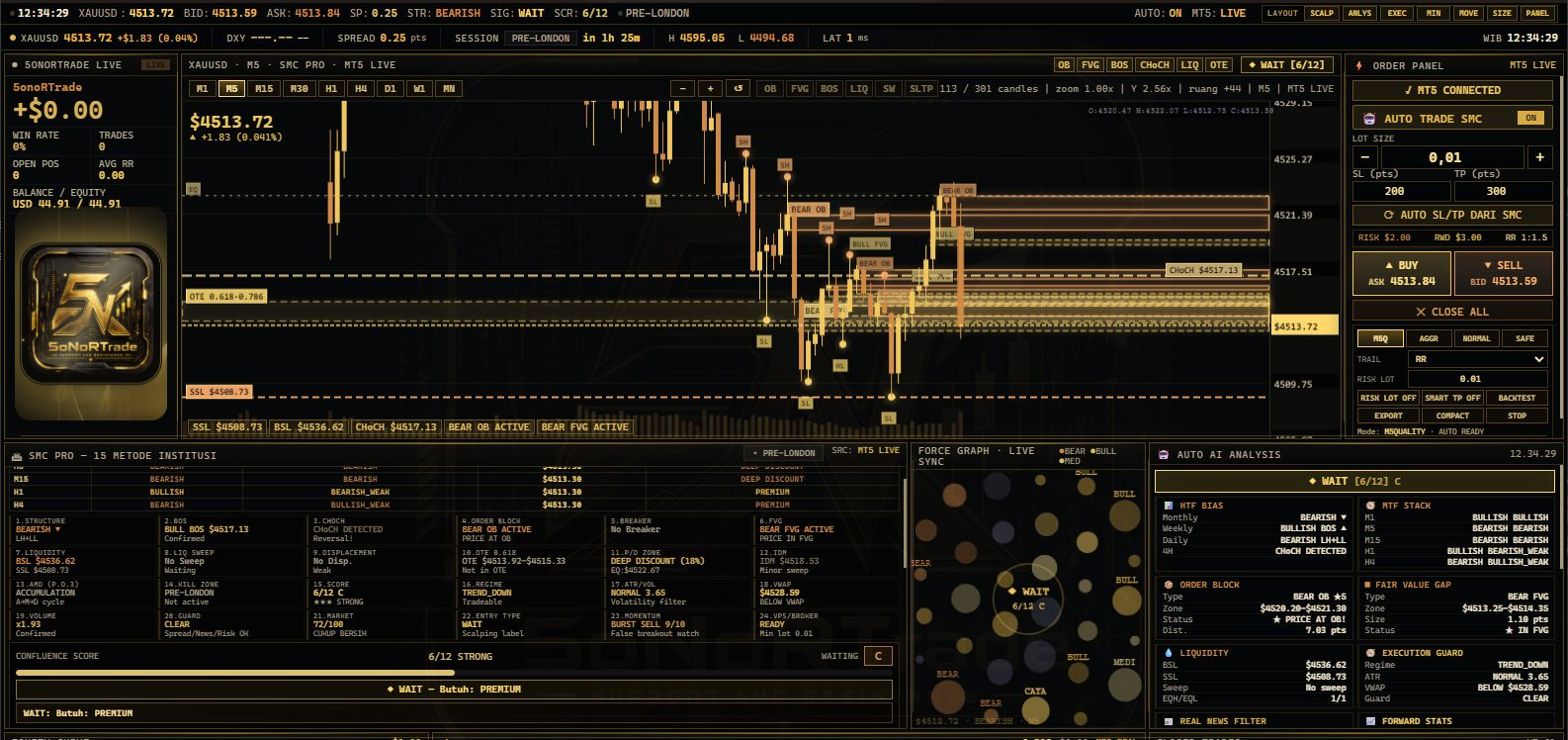1568x740 pixels.
Task: Click the STOP button
Action: click(x=1517, y=416)
